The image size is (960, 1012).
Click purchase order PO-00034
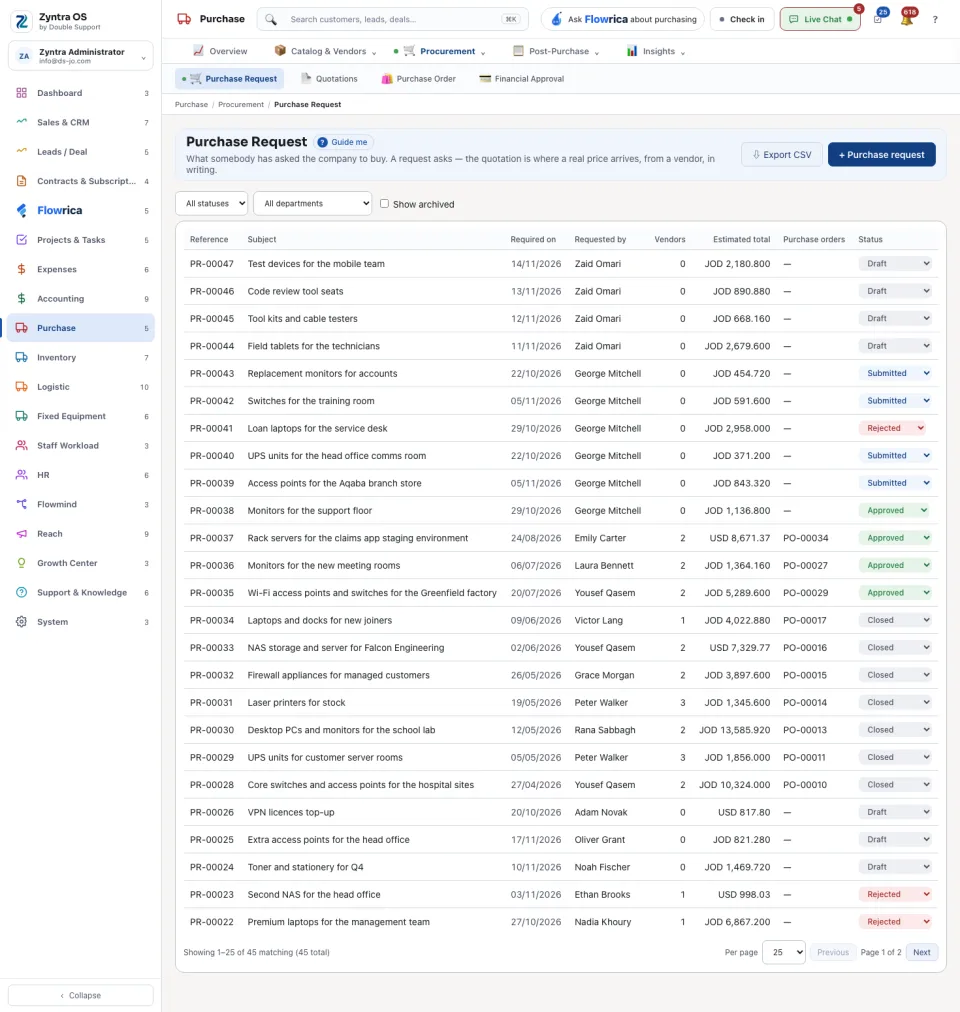[x=805, y=538]
